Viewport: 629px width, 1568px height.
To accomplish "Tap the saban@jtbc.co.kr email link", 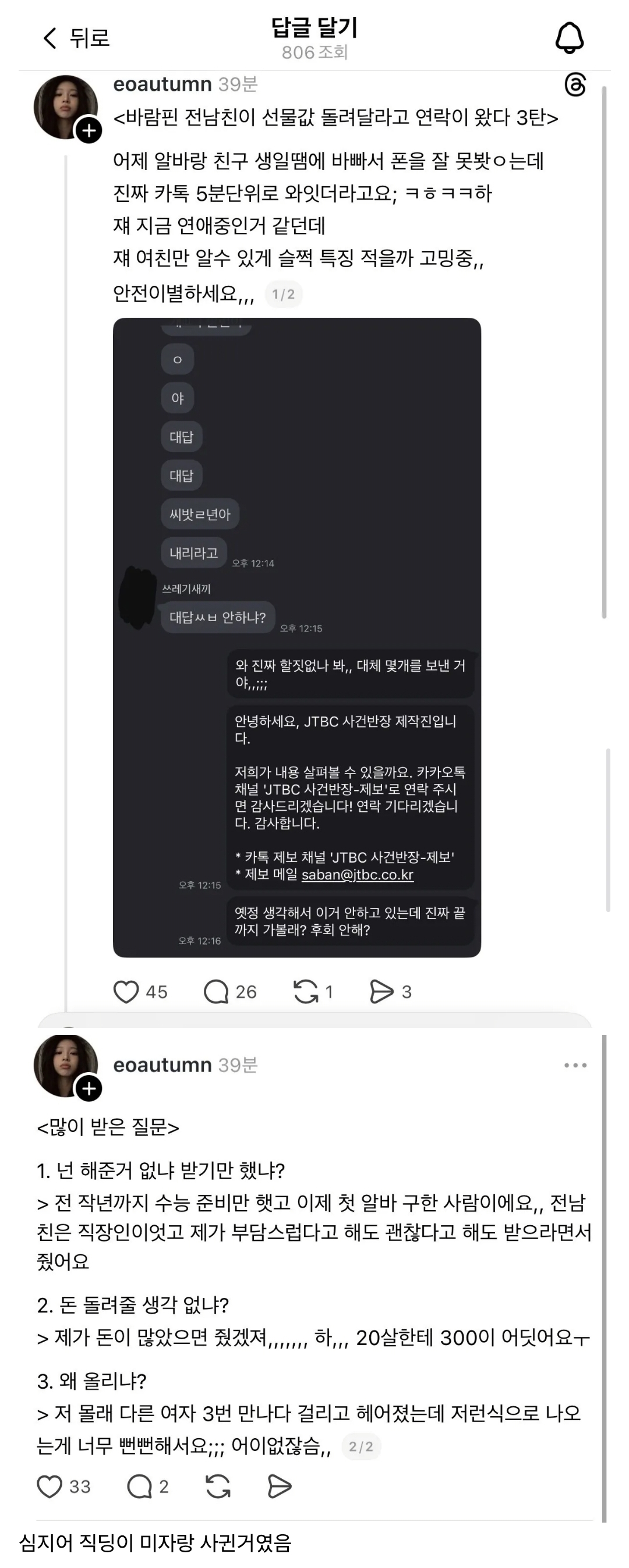I will [x=358, y=875].
